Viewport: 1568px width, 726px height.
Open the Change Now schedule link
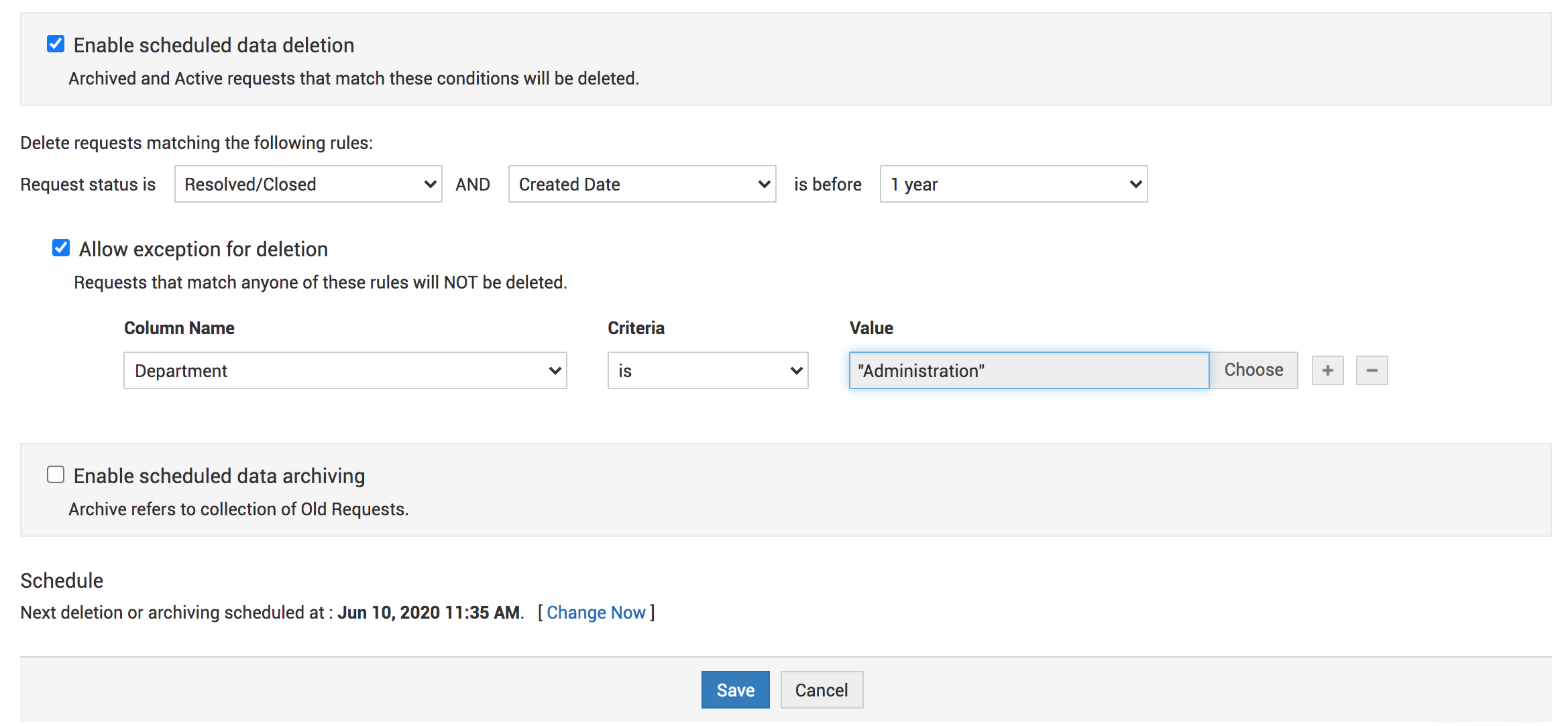pyautogui.click(x=596, y=613)
